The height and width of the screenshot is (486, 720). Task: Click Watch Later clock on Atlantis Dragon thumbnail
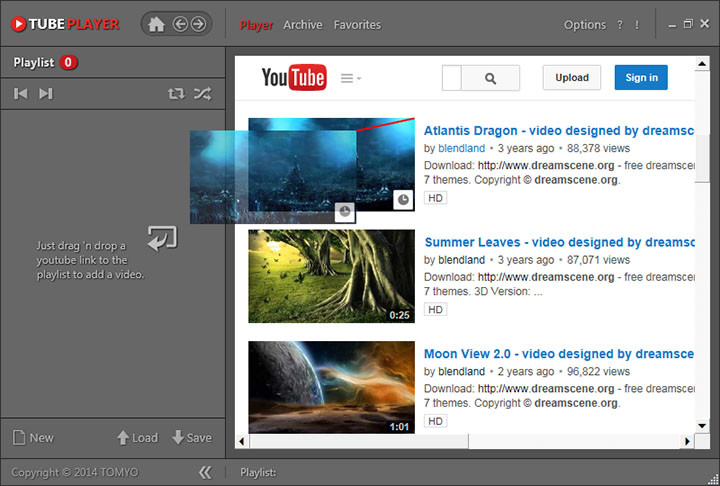coord(403,200)
